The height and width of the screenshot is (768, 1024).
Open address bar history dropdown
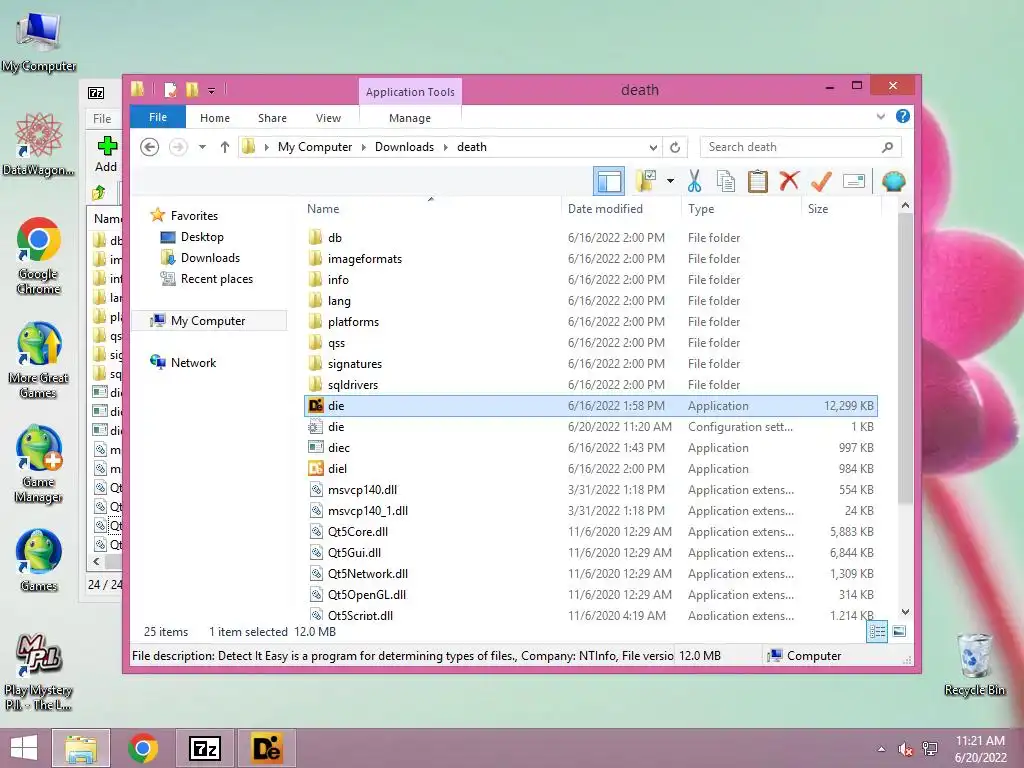click(652, 148)
